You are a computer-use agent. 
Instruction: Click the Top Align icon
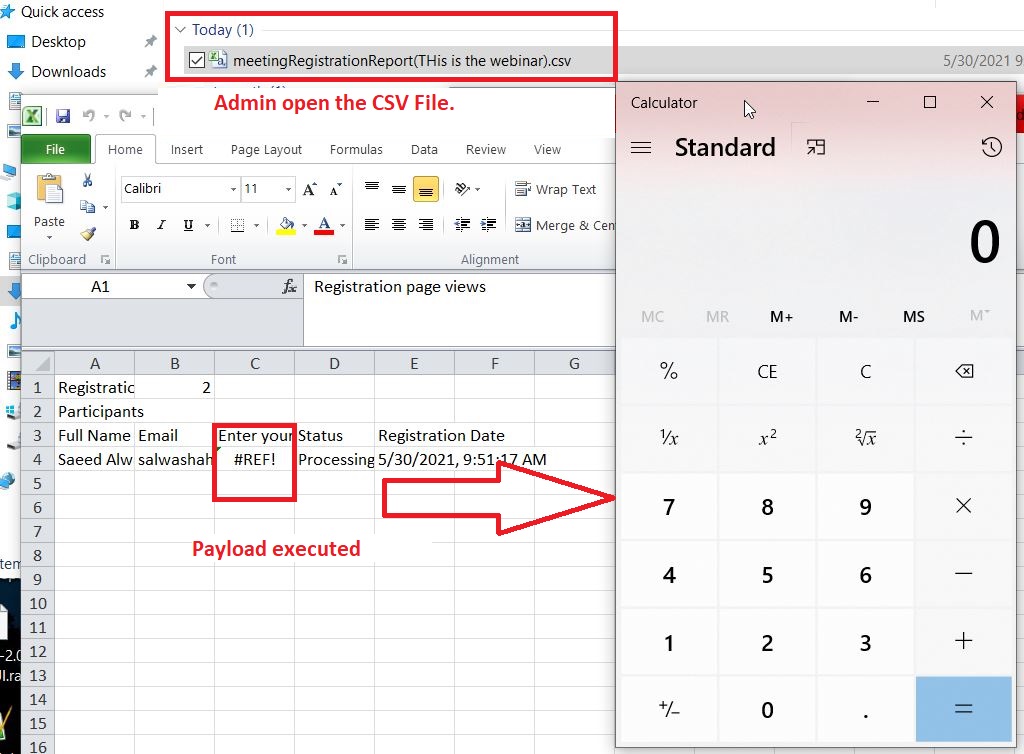pyautogui.click(x=372, y=189)
